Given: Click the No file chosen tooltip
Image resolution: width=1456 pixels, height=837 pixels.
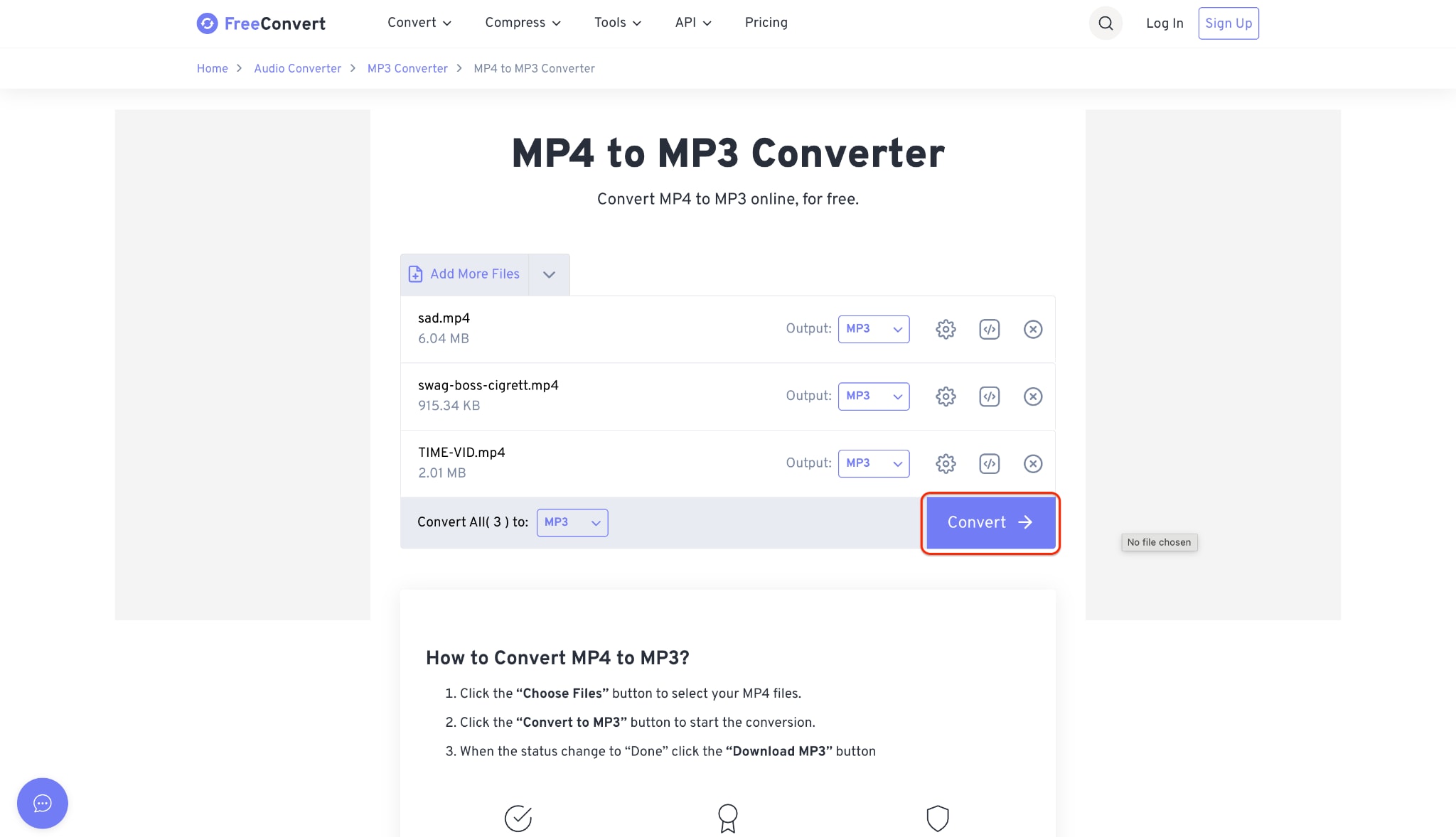Looking at the screenshot, I should pyautogui.click(x=1160, y=543).
